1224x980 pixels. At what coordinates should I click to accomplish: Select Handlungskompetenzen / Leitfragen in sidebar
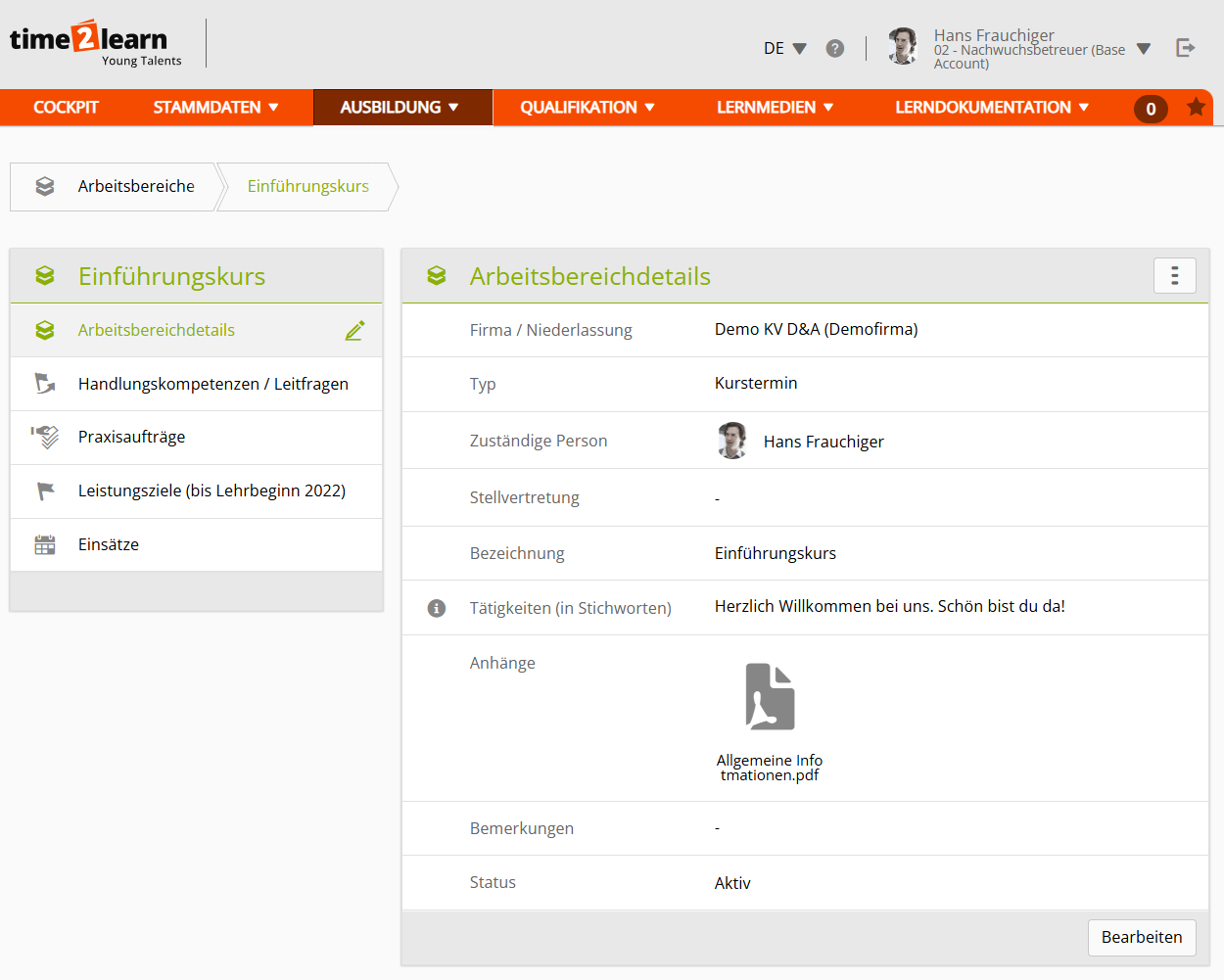click(212, 384)
